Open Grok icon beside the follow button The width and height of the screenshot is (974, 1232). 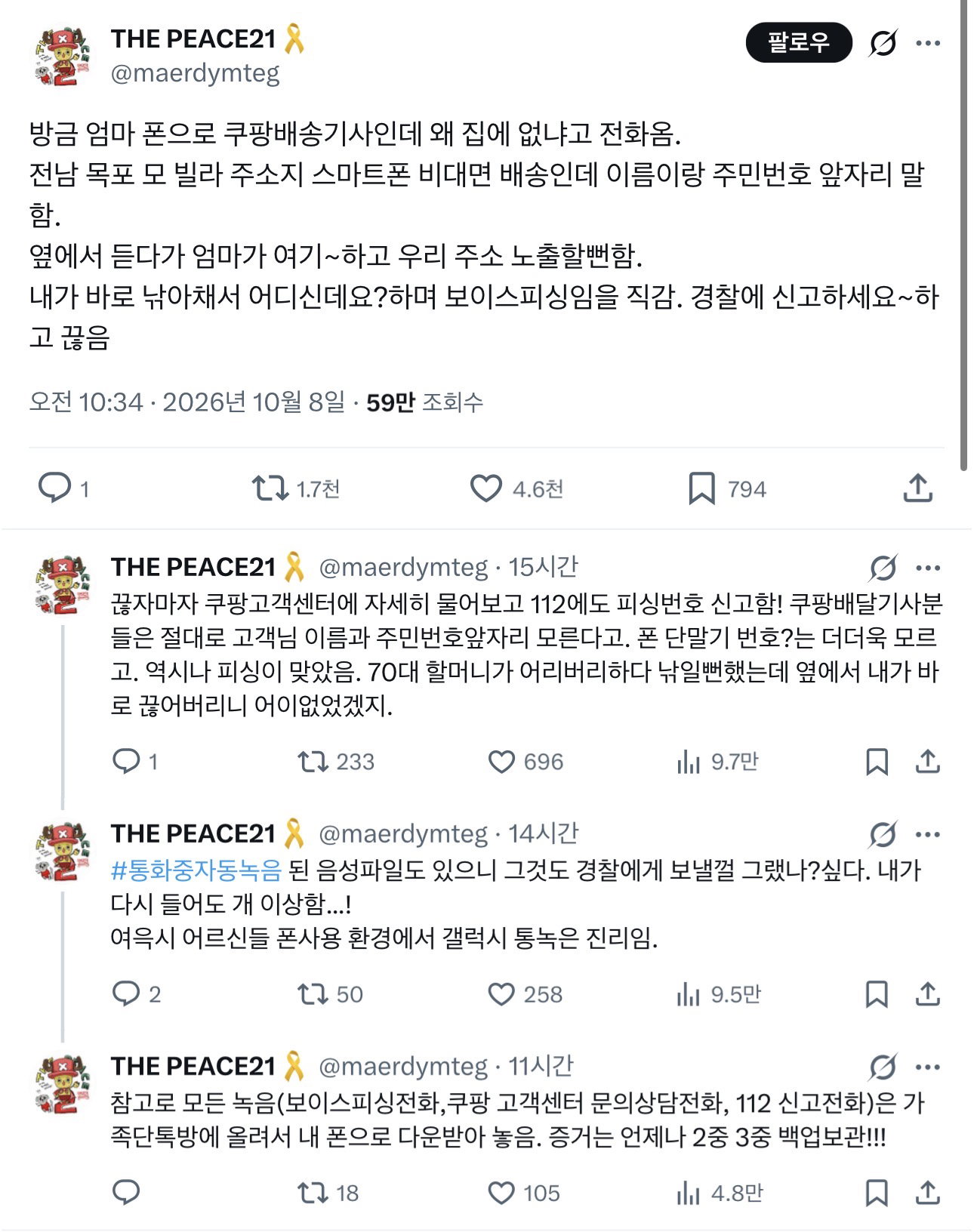tap(882, 43)
